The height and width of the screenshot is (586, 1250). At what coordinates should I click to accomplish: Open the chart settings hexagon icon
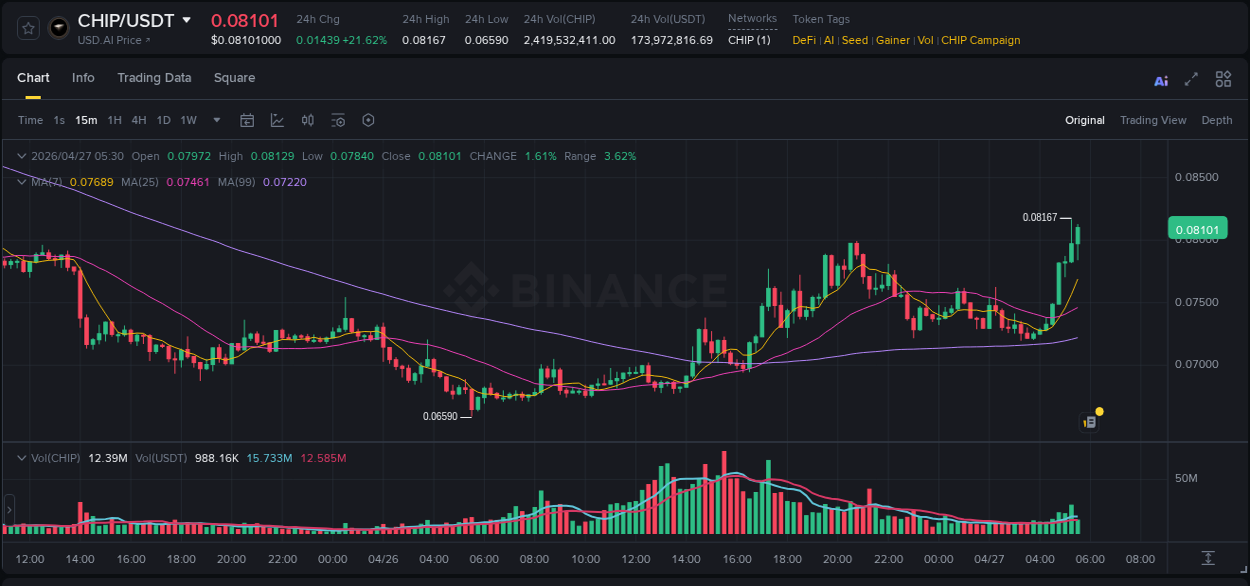(x=368, y=120)
